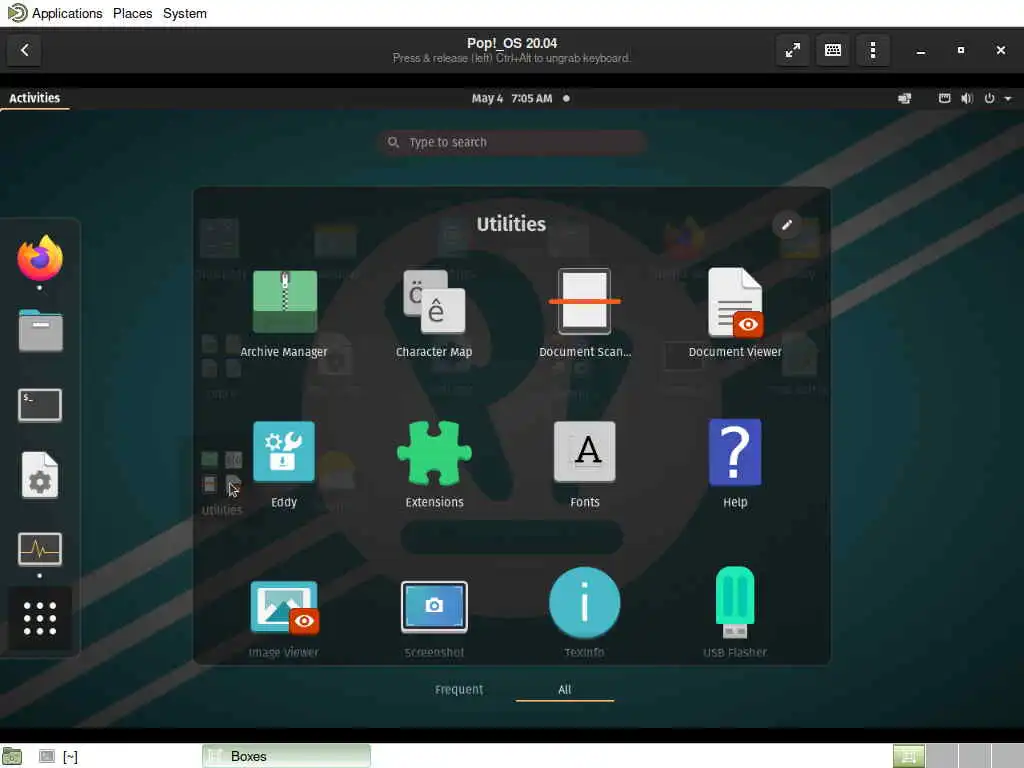The width and height of the screenshot is (1024, 768).
Task: Click the May 4 7:05 AM clock
Action: click(513, 99)
